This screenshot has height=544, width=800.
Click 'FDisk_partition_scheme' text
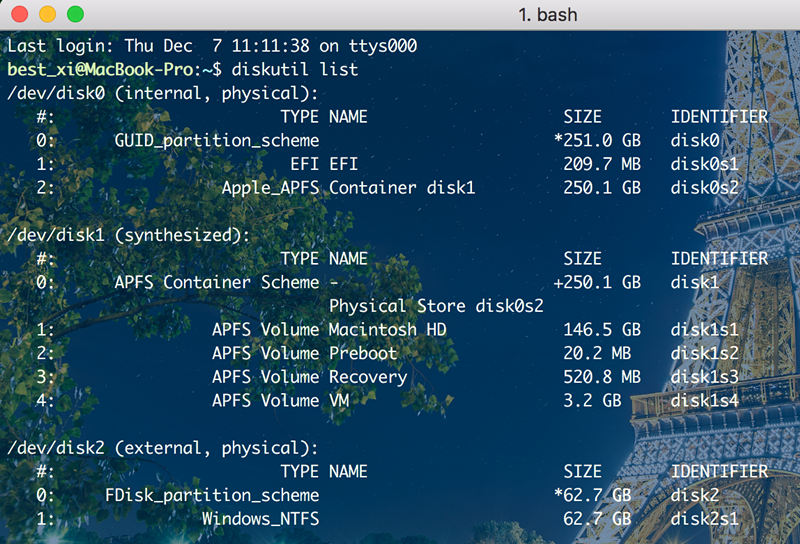click(x=212, y=495)
